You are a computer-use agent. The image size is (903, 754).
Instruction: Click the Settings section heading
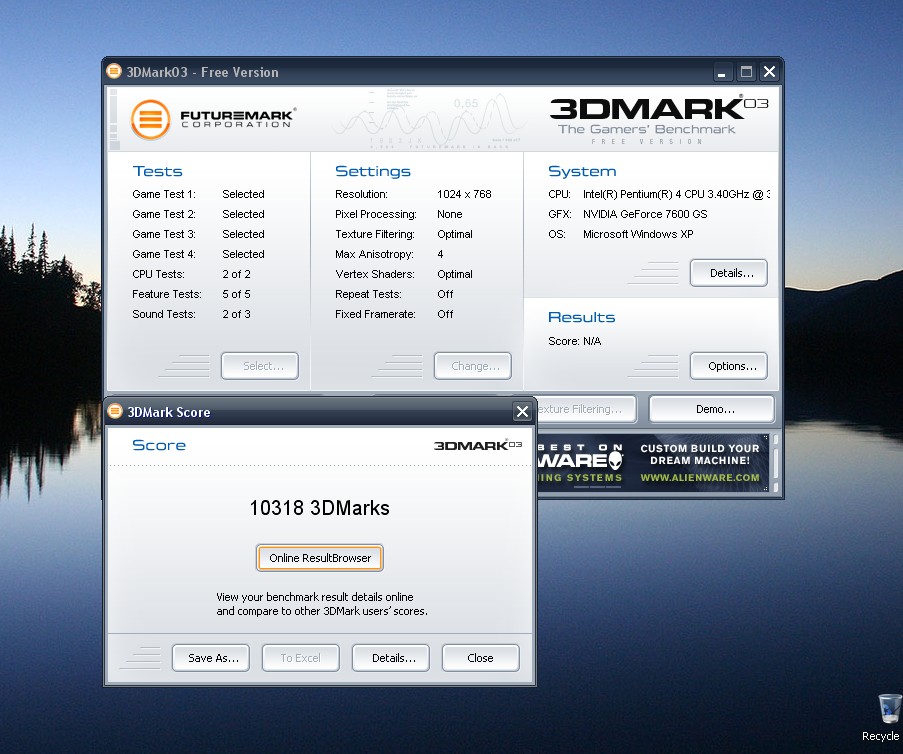point(373,171)
